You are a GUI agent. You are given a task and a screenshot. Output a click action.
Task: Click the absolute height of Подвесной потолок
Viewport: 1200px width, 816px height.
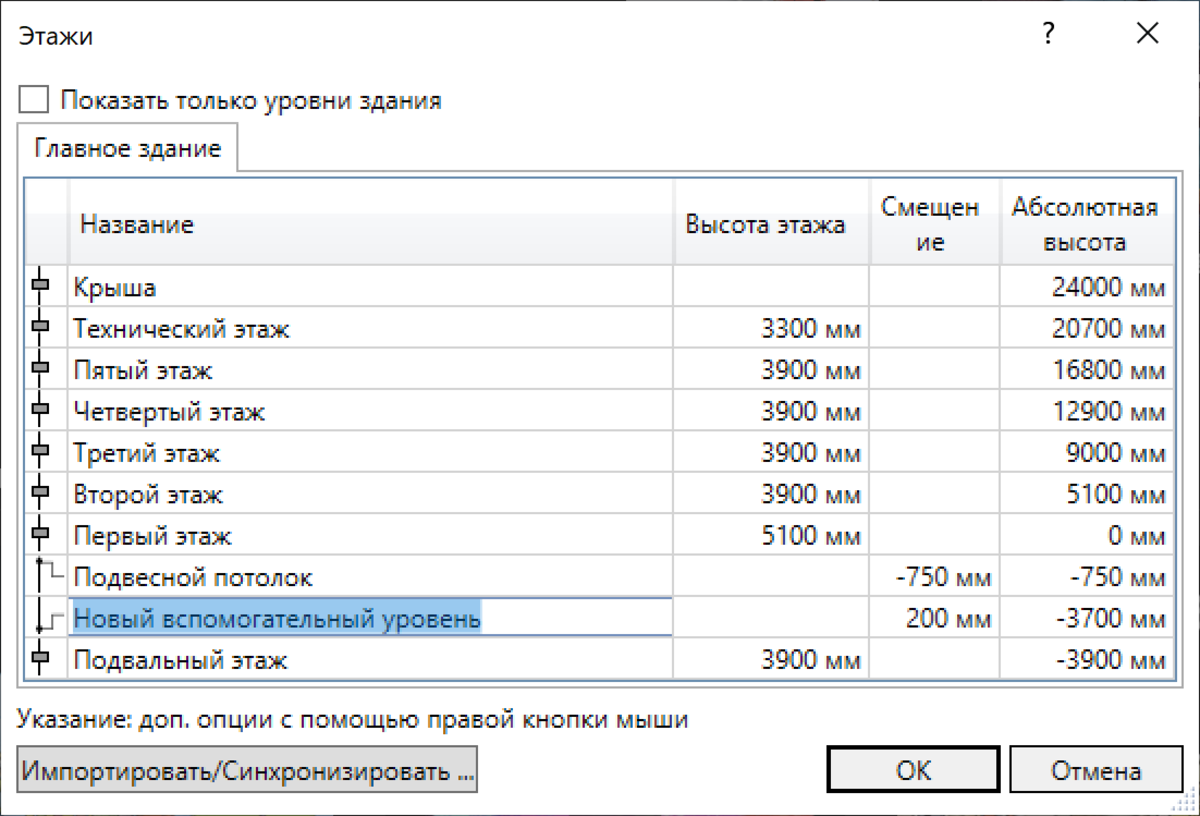1086,577
